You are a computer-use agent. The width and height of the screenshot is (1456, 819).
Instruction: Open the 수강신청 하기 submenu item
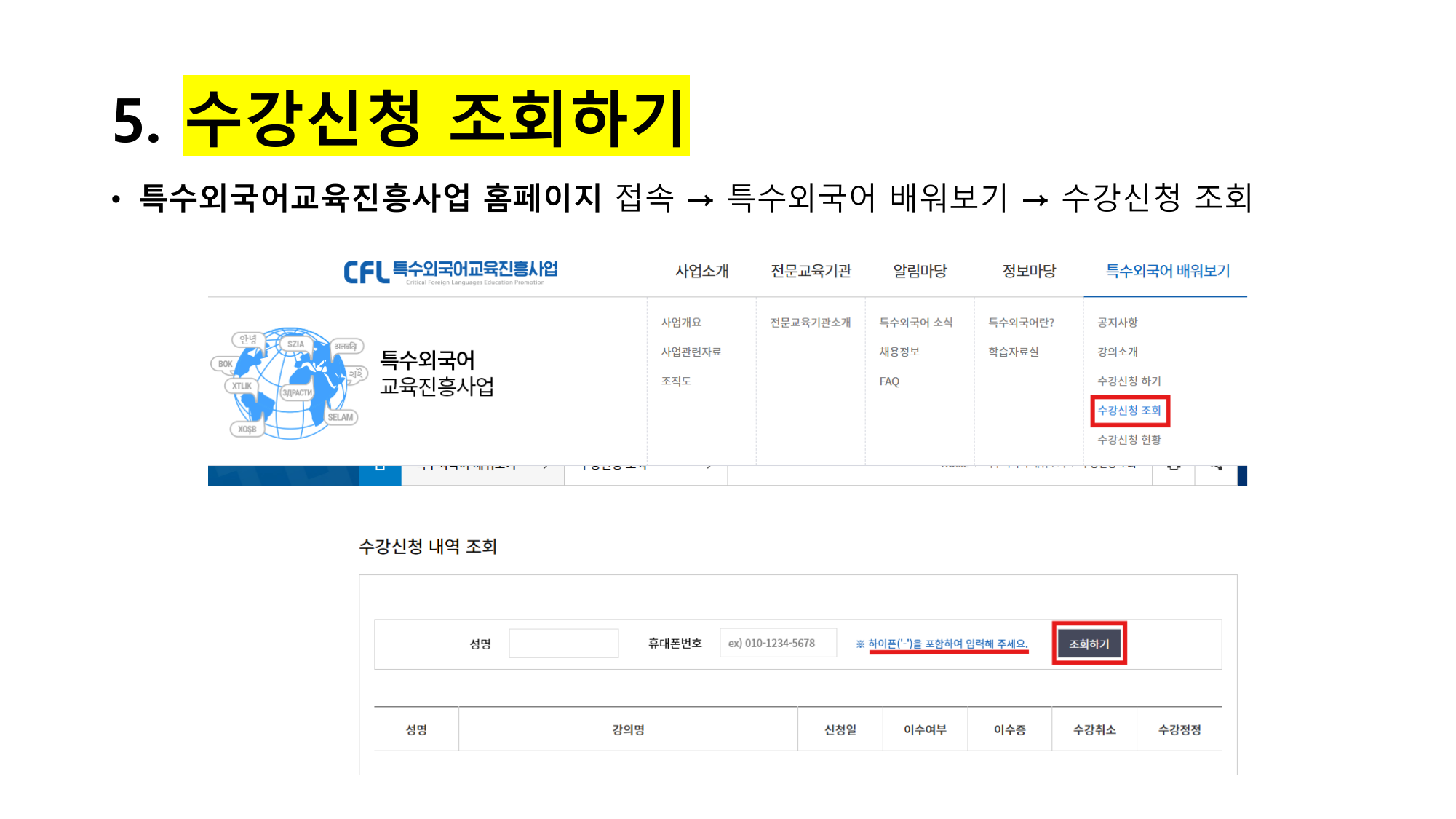[x=1129, y=381]
